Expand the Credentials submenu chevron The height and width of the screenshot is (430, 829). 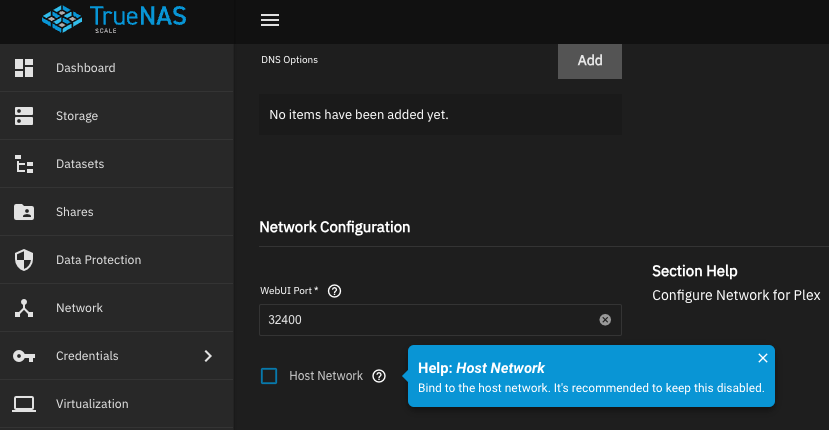(208, 356)
